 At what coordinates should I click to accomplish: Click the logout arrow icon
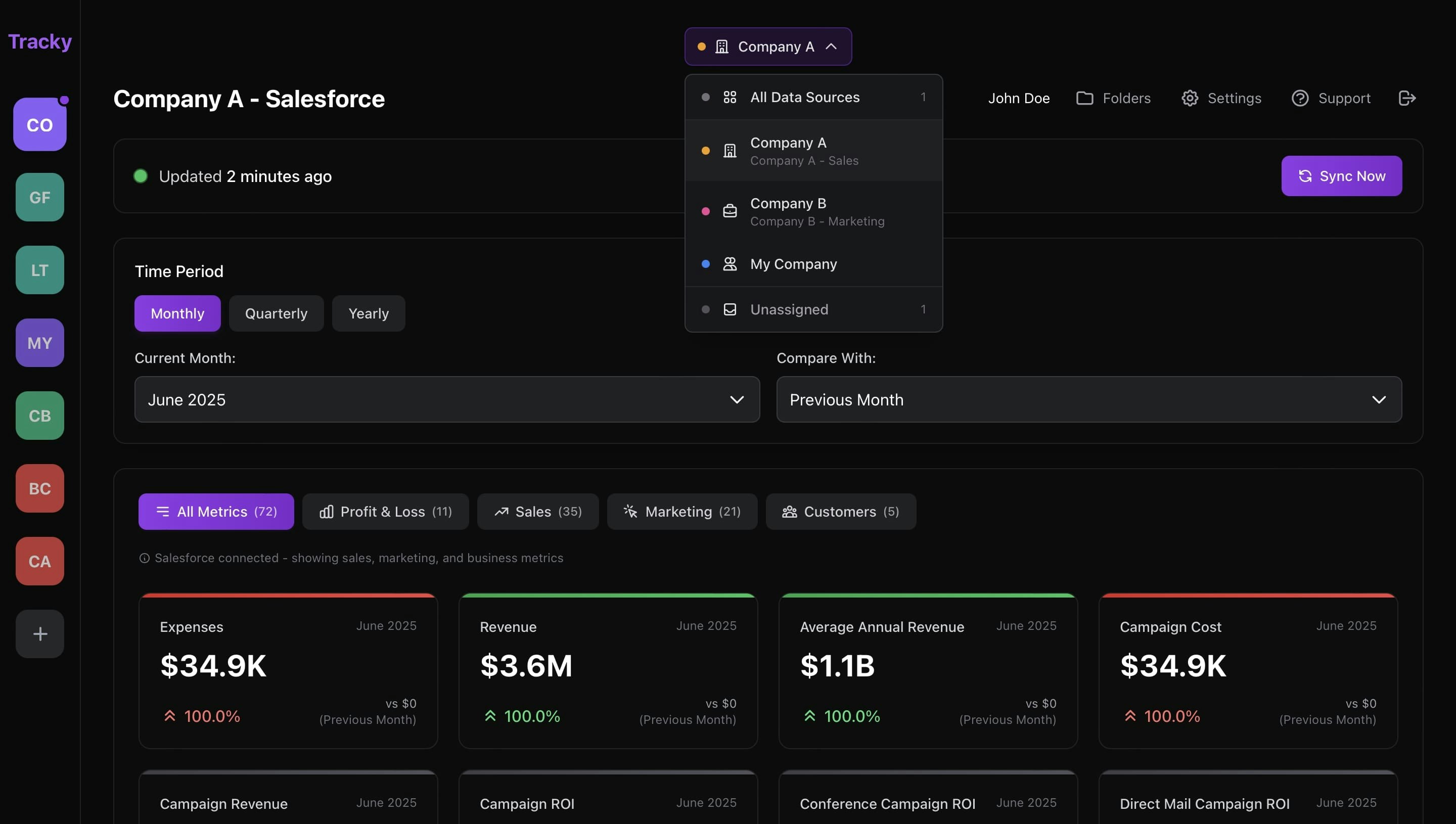[x=1407, y=98]
